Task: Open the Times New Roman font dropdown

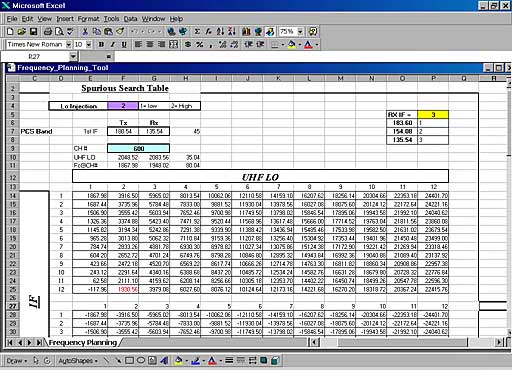Action: (x=68, y=44)
